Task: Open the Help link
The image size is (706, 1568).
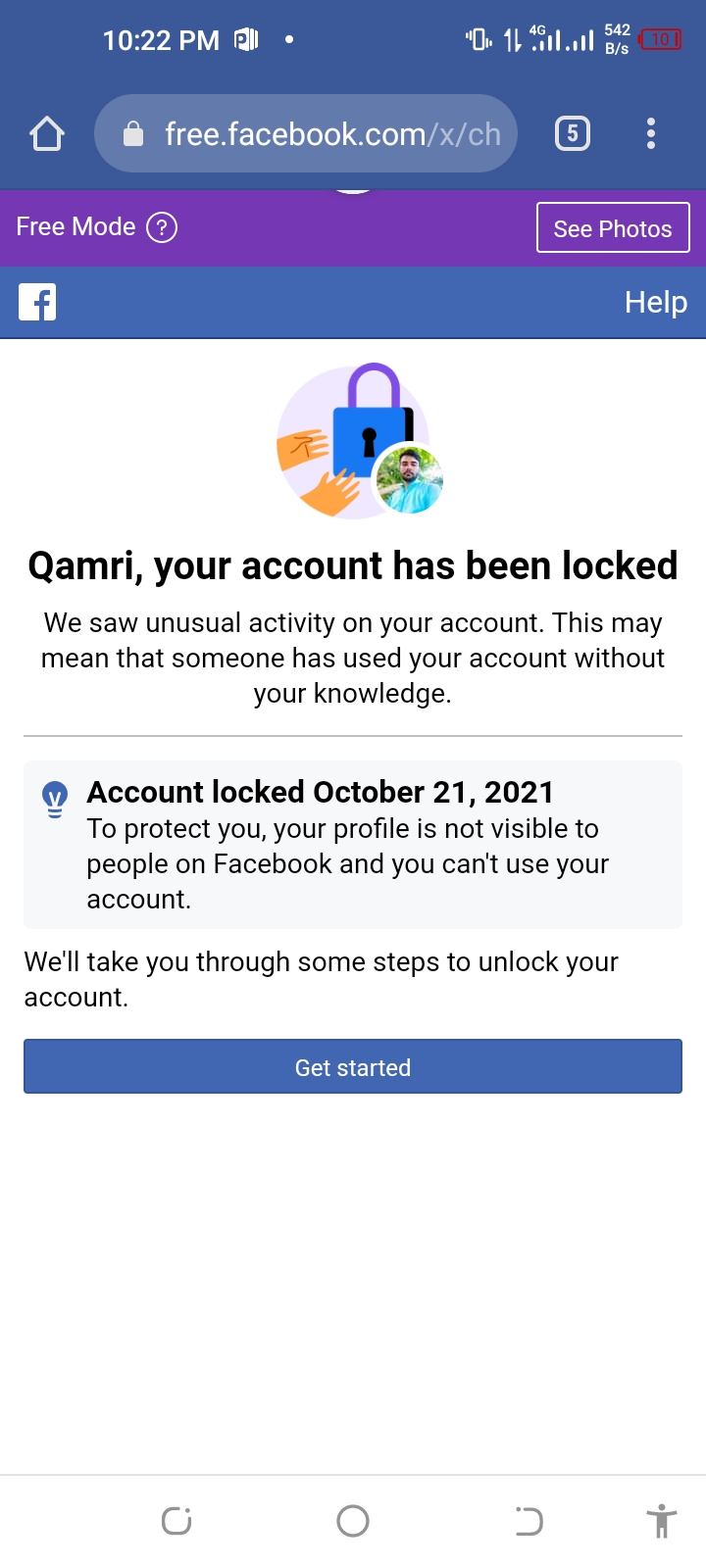Action: (656, 302)
